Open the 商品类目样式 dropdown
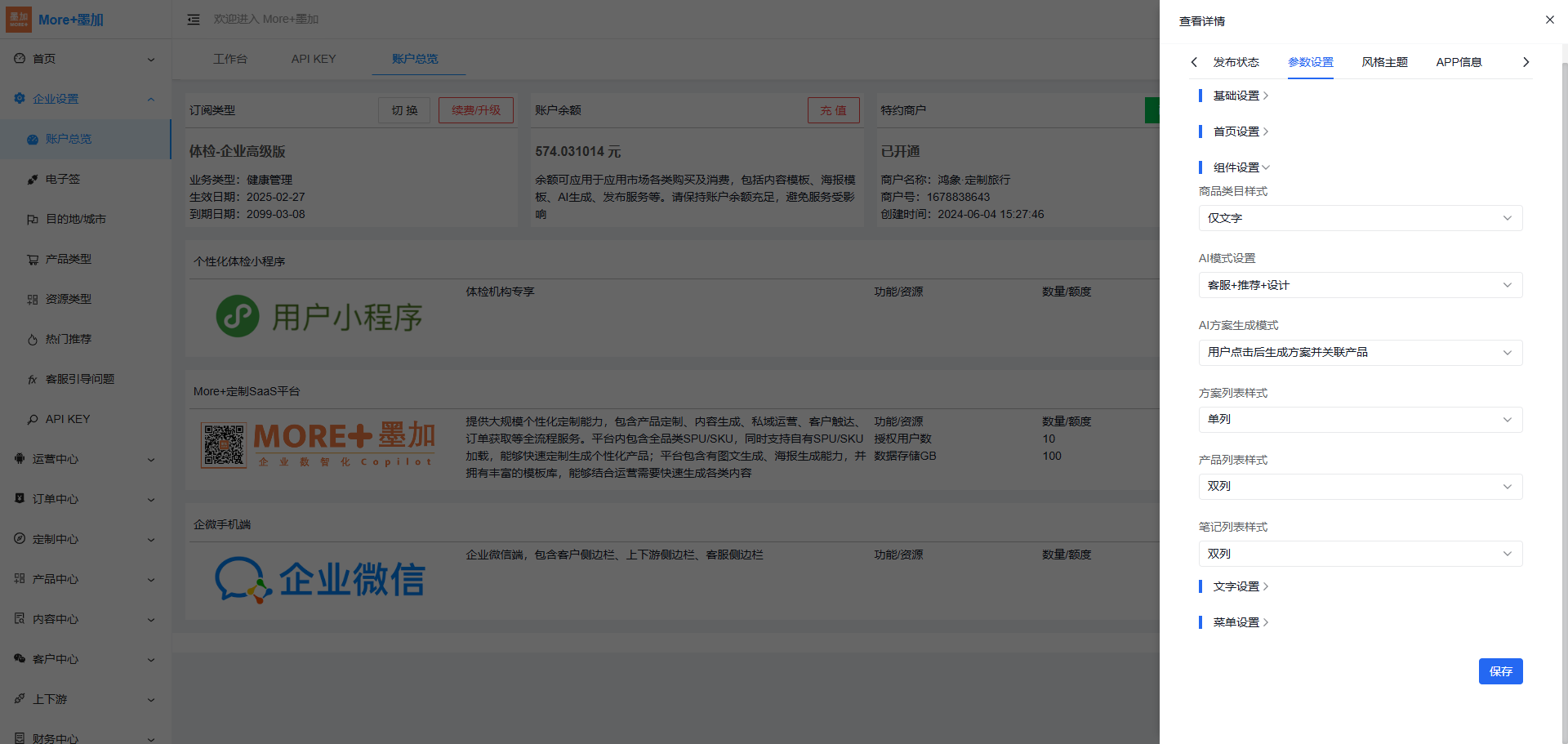1568x744 pixels. [x=1360, y=218]
